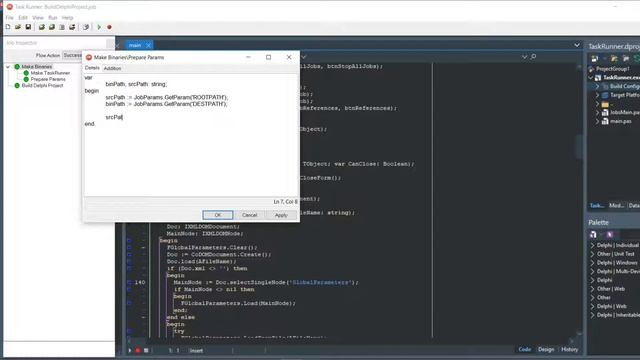Expand the JobsMain.pas node
Image resolution: width=640 pixels, height=360 pixels.
pyautogui.click(x=598, y=113)
